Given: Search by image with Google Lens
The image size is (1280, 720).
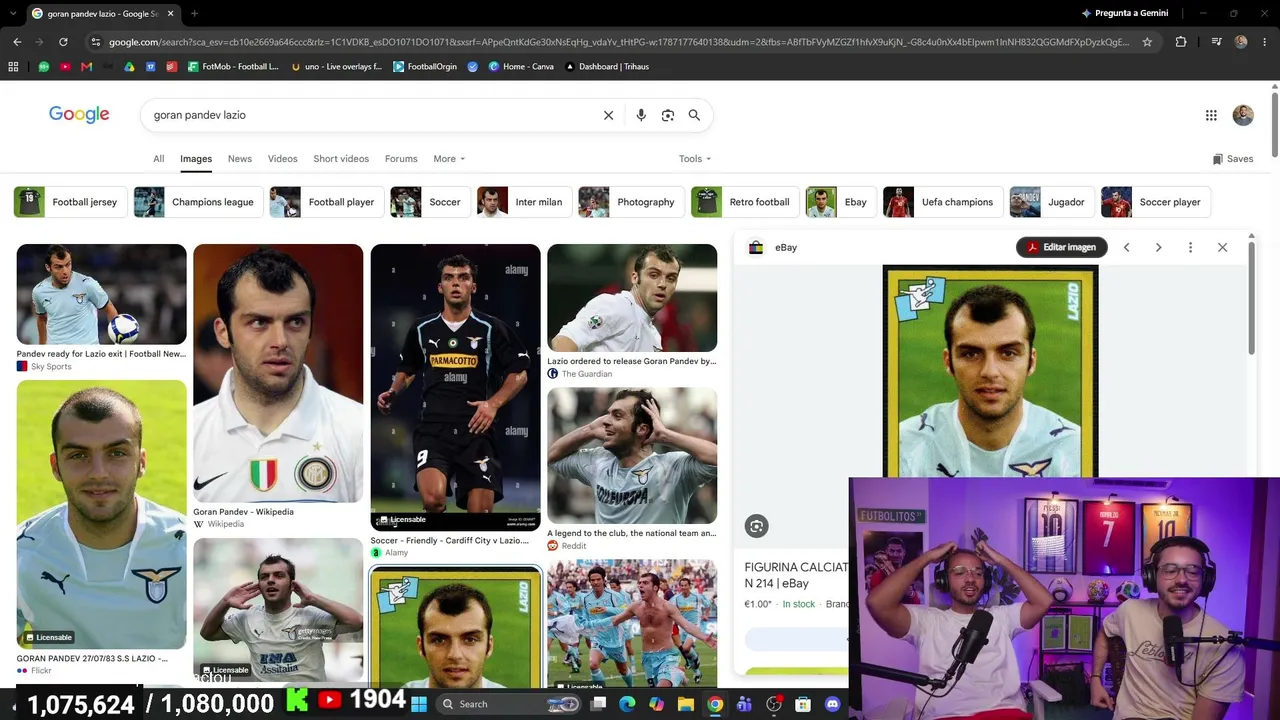Looking at the screenshot, I should 668,115.
